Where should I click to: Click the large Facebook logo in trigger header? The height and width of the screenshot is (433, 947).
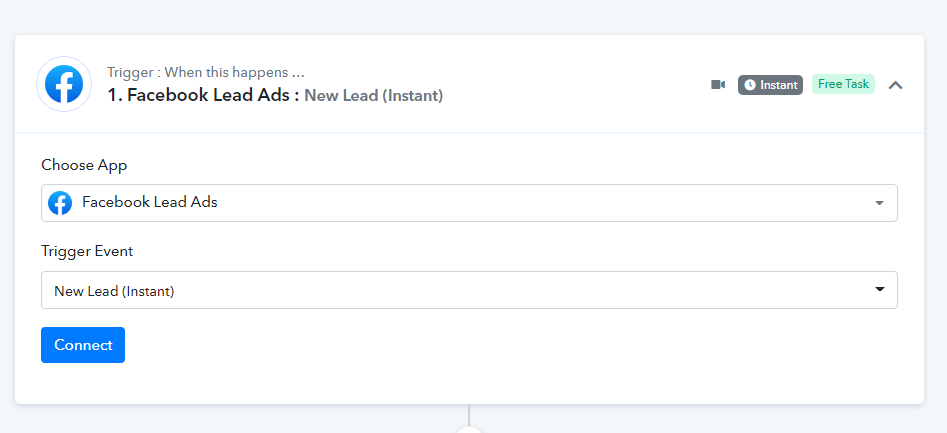[64, 84]
